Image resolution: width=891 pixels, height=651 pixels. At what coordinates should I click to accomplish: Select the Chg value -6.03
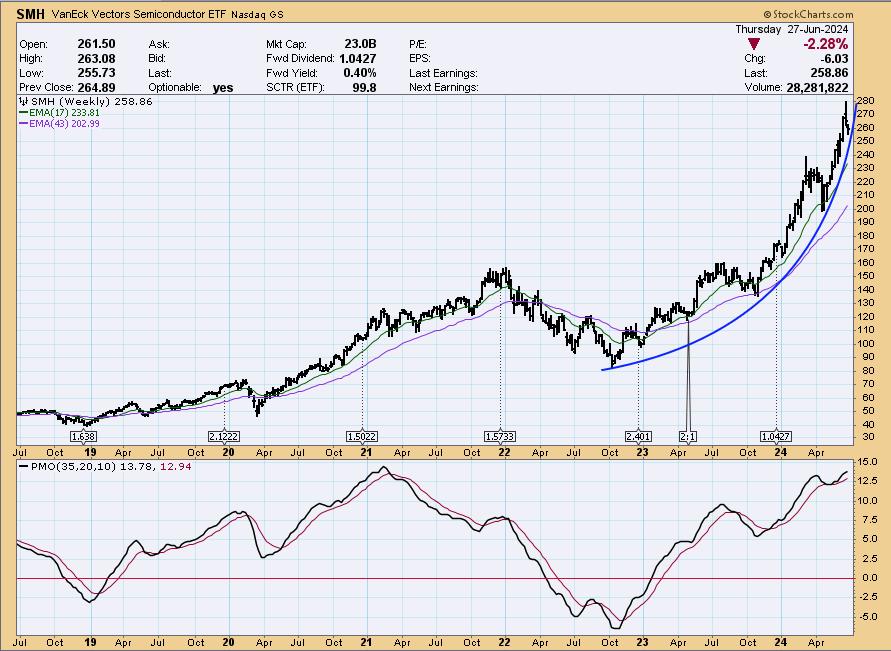pyautogui.click(x=834, y=59)
